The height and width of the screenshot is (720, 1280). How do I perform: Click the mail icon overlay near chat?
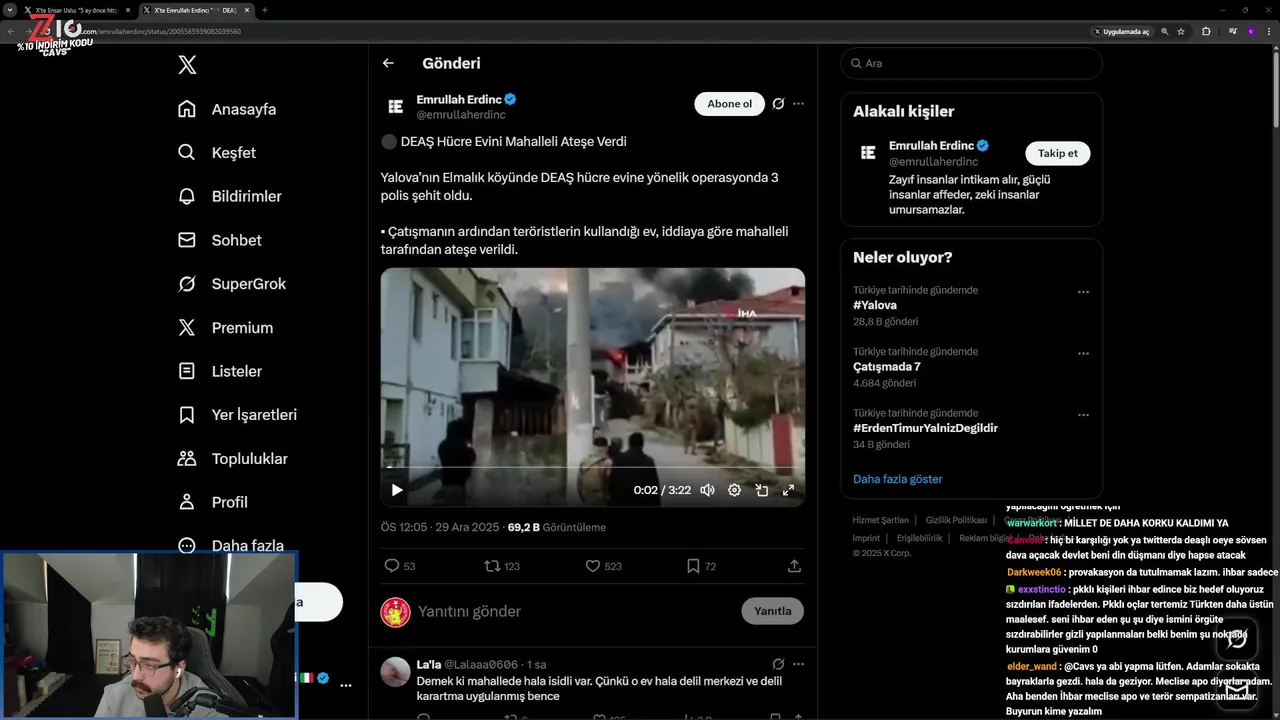[1237, 689]
